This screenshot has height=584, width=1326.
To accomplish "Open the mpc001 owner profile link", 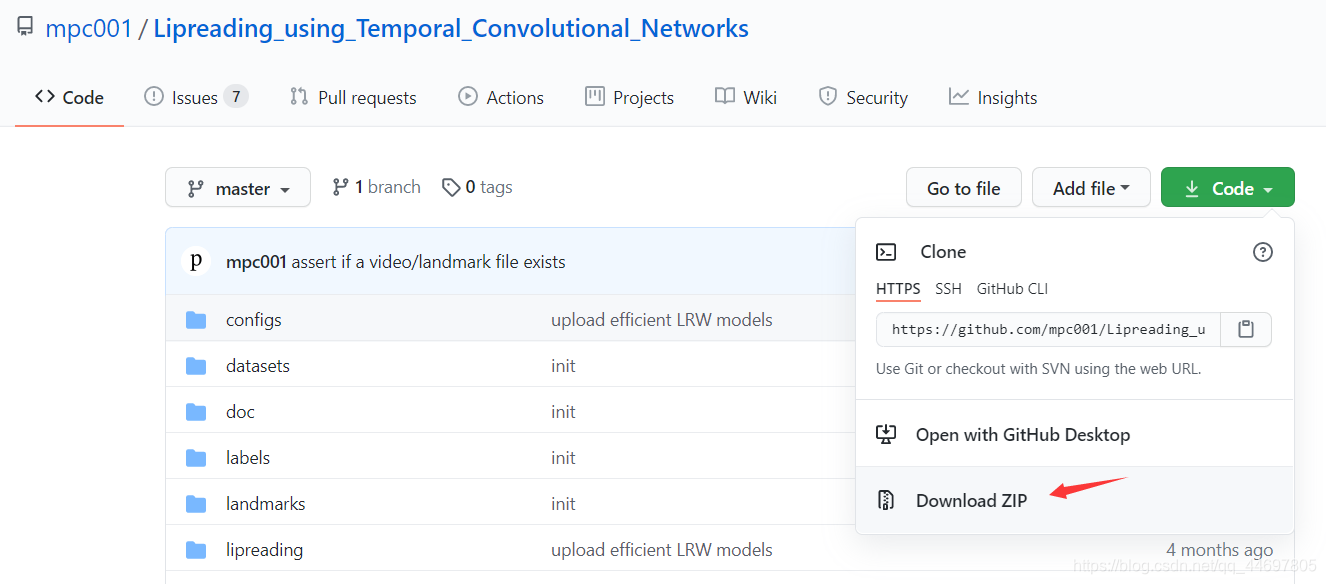I will pyautogui.click(x=89, y=28).
